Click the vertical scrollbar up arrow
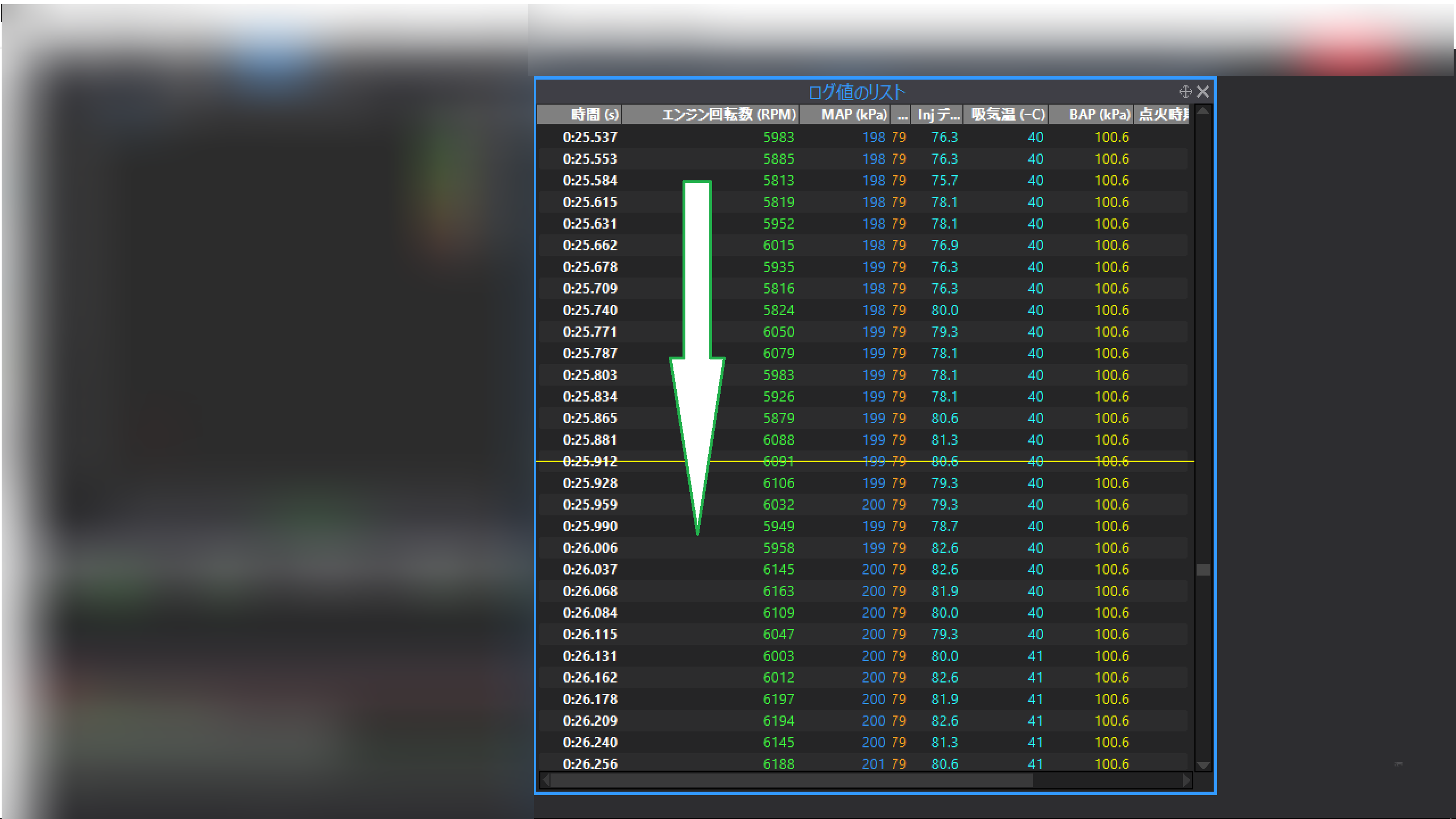1456x819 pixels. pyautogui.click(x=1202, y=111)
